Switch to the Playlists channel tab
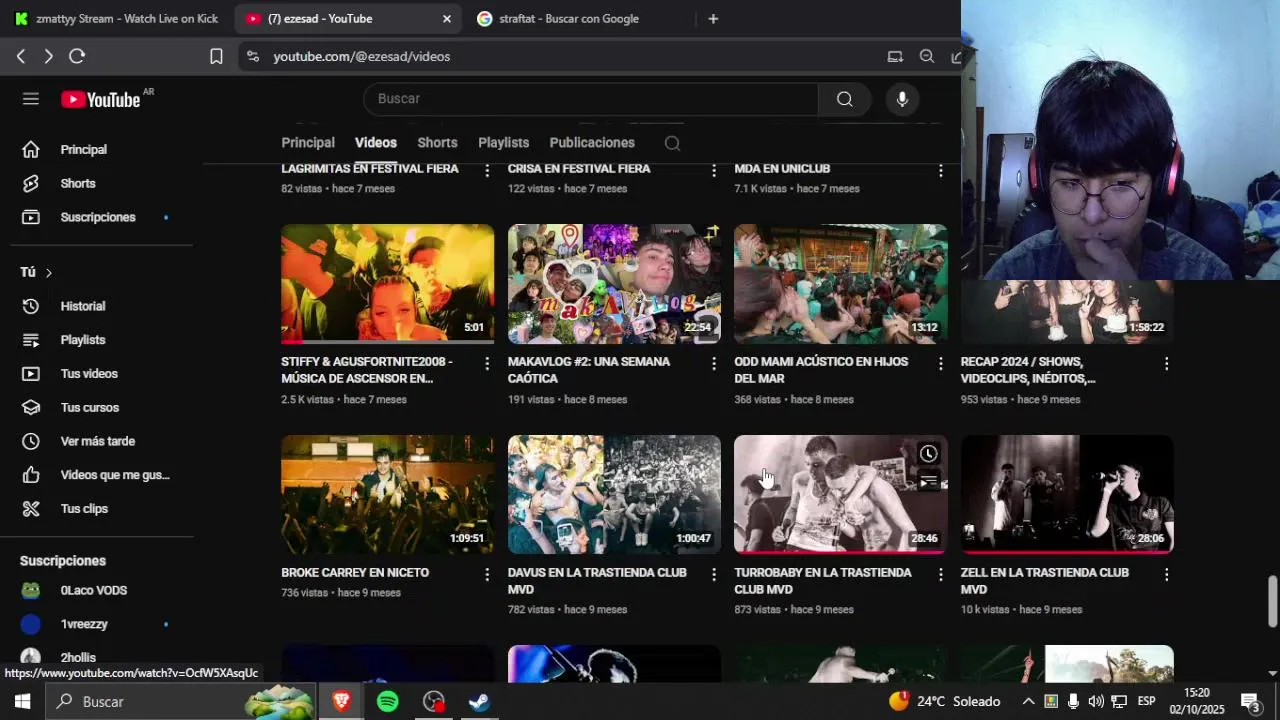This screenshot has height=720, width=1280. [x=503, y=143]
